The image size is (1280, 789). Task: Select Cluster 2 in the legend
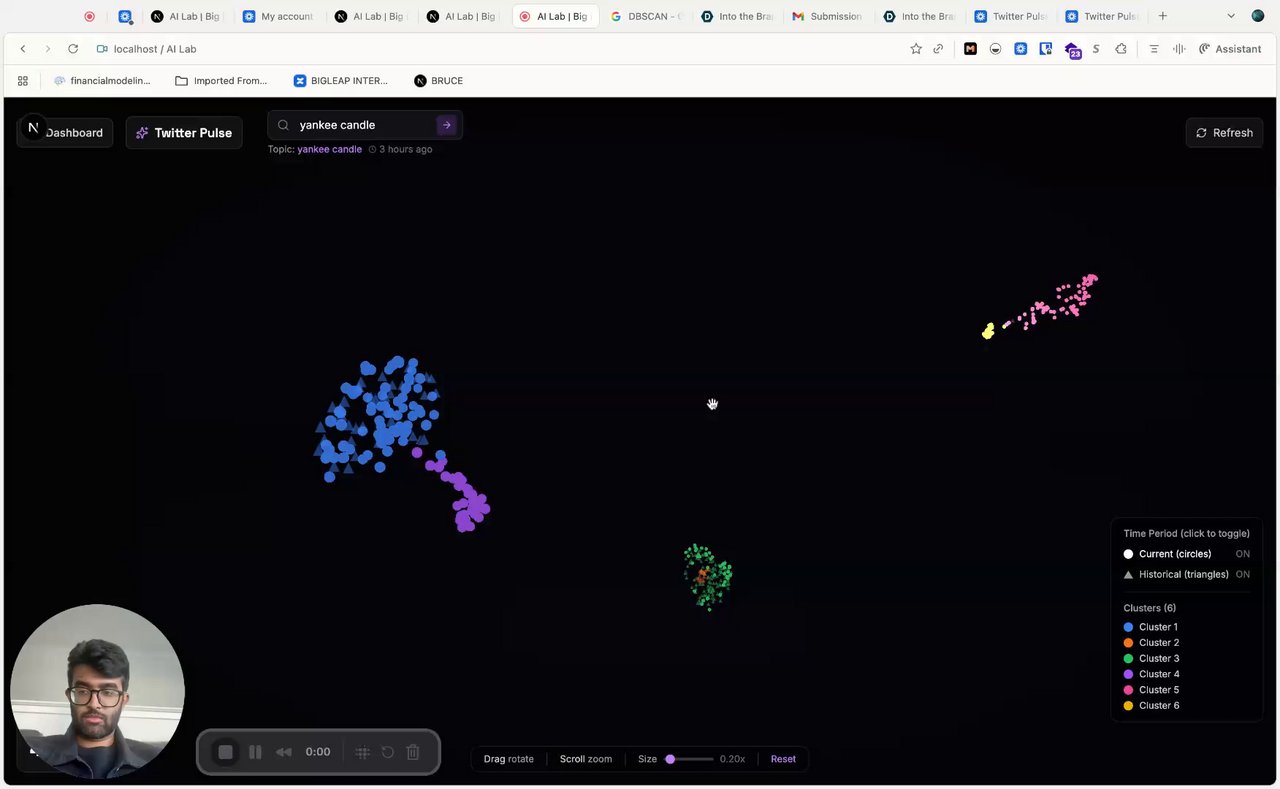(x=1151, y=643)
